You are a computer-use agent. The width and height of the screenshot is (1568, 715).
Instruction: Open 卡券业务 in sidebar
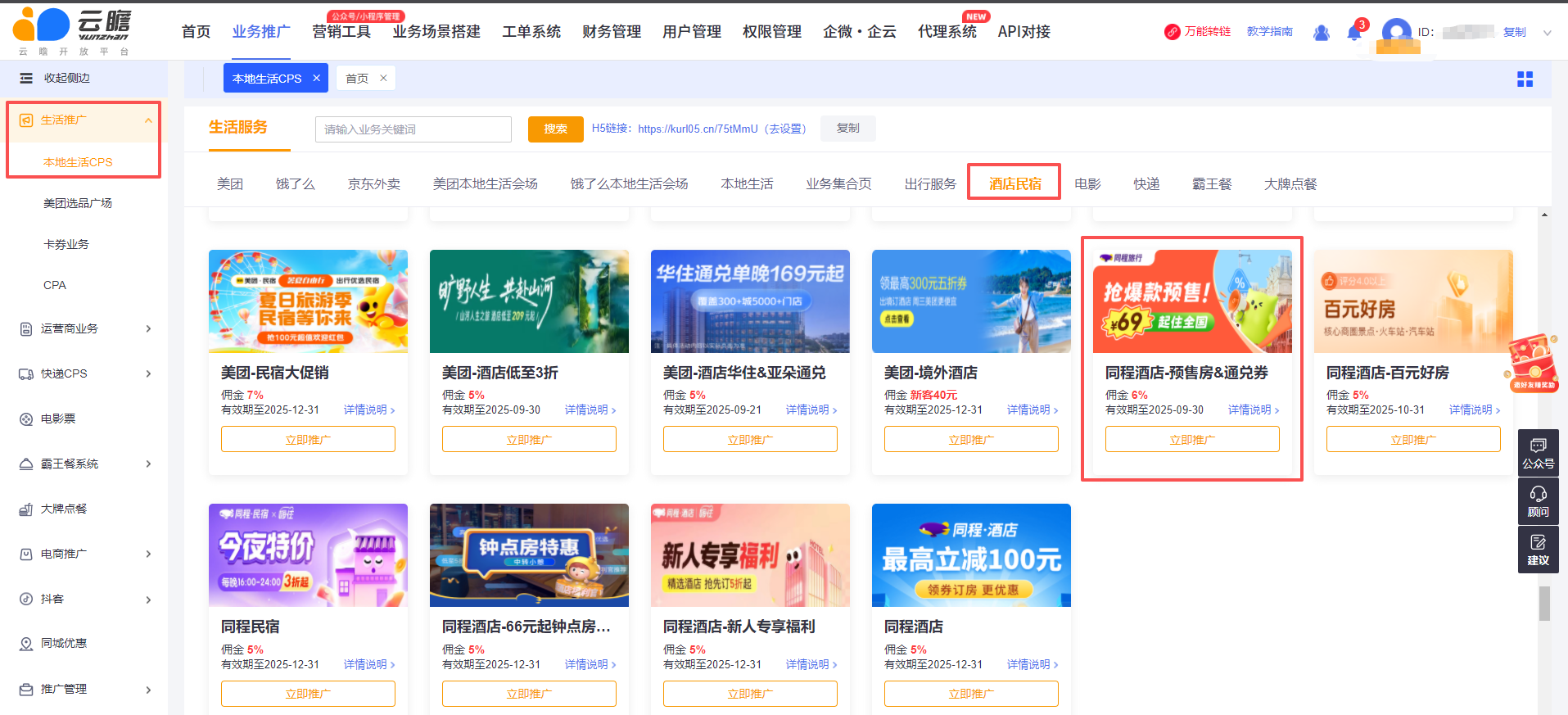point(66,244)
